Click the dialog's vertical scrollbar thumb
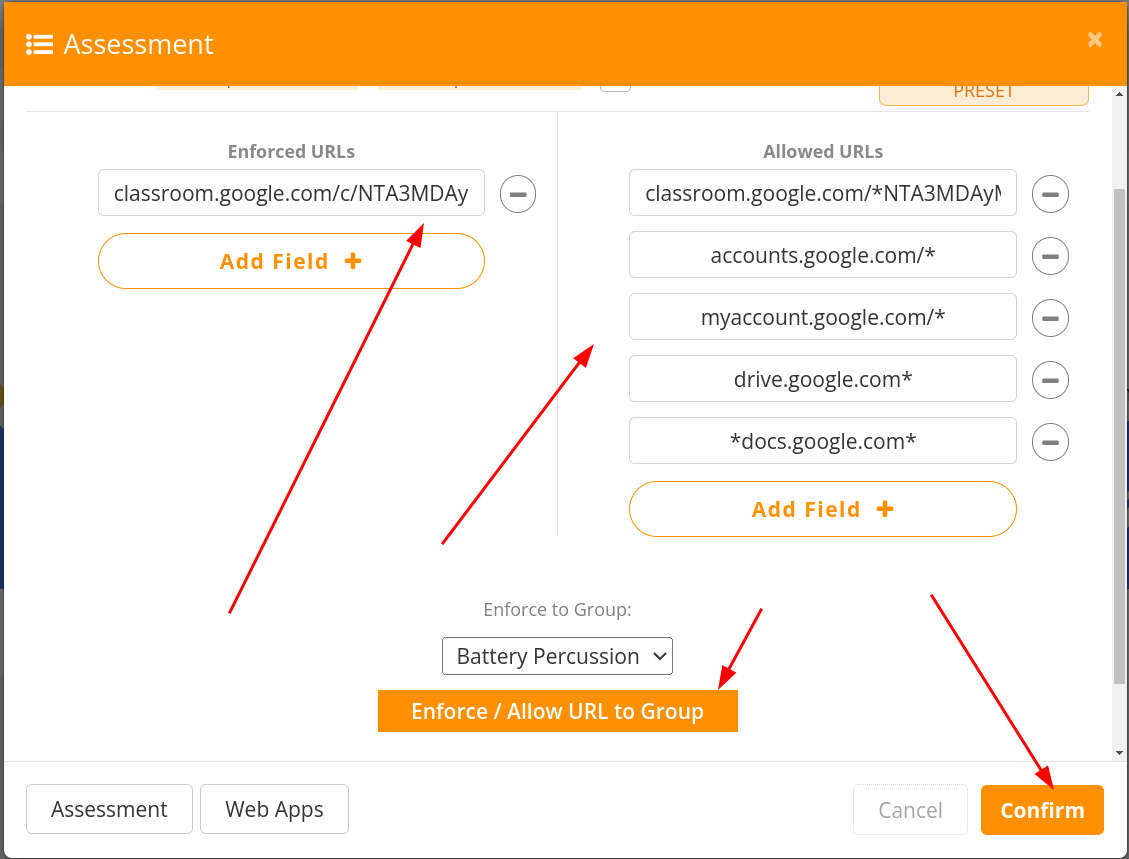The width and height of the screenshot is (1129, 859). pyautogui.click(x=1119, y=436)
